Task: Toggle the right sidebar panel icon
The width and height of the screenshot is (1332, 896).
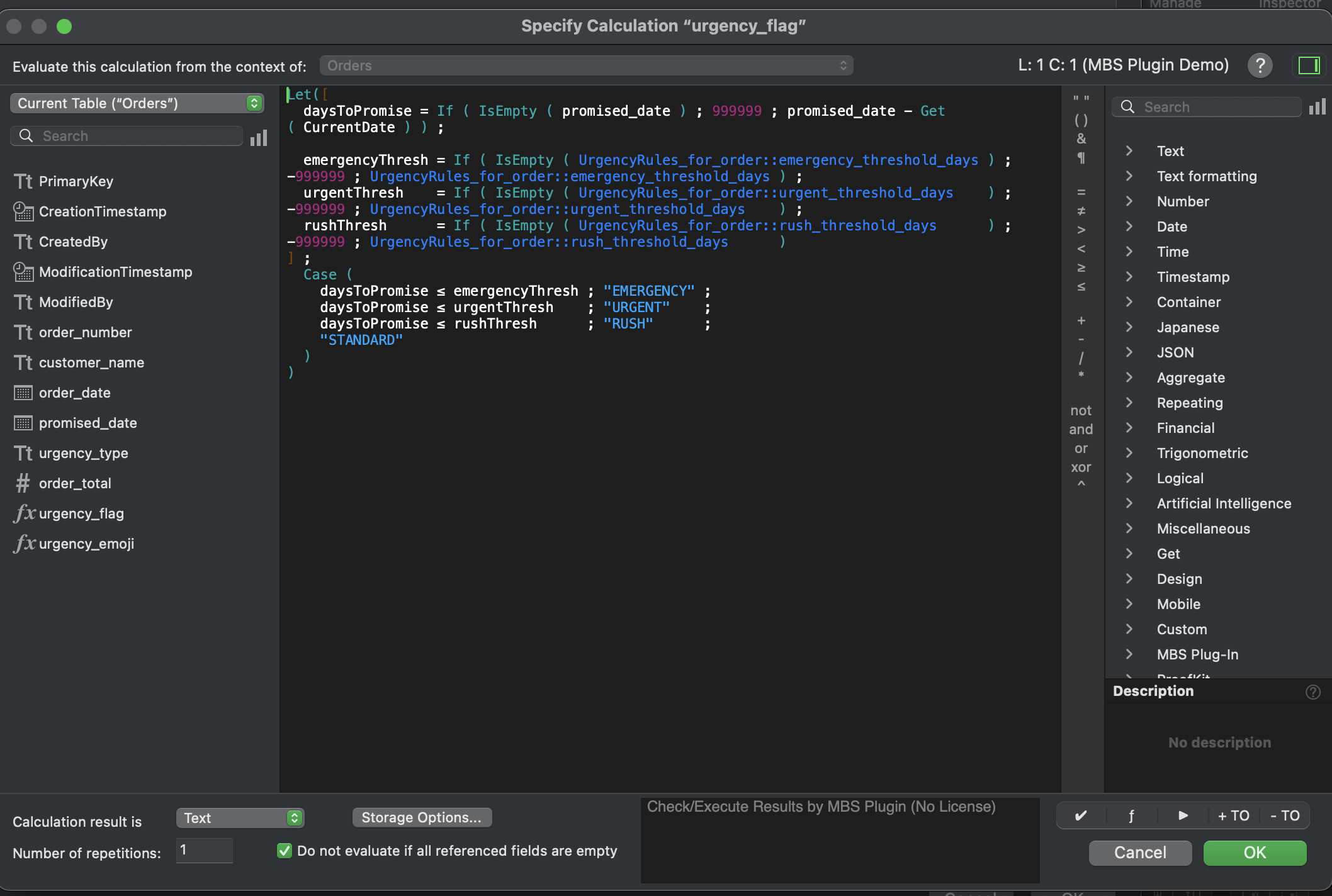Action: (1309, 65)
